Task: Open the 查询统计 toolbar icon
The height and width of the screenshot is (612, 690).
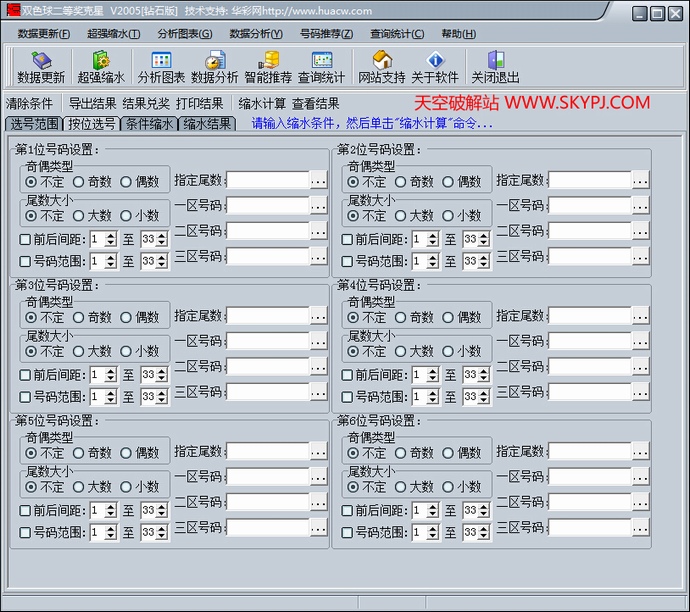Action: 321,68
